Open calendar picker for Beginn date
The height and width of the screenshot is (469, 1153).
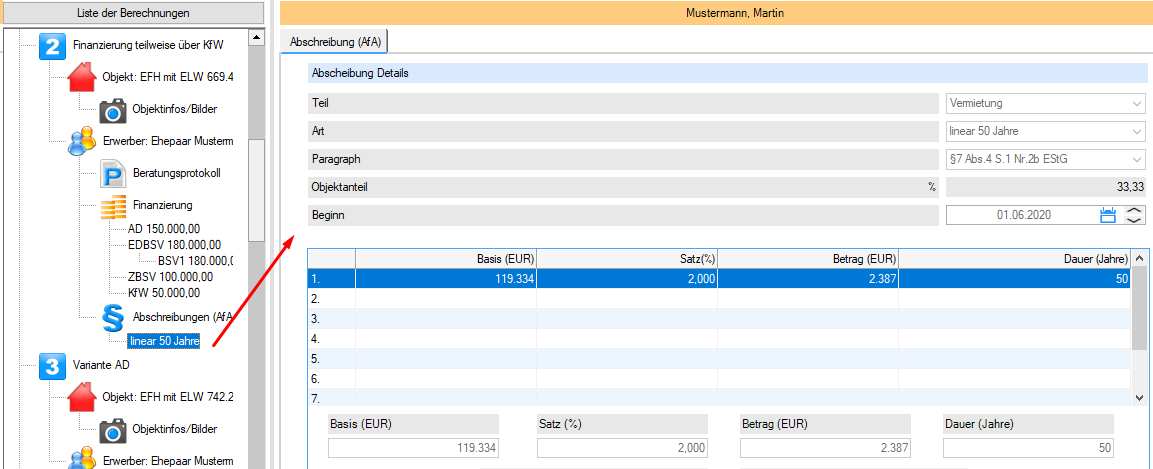[1107, 215]
